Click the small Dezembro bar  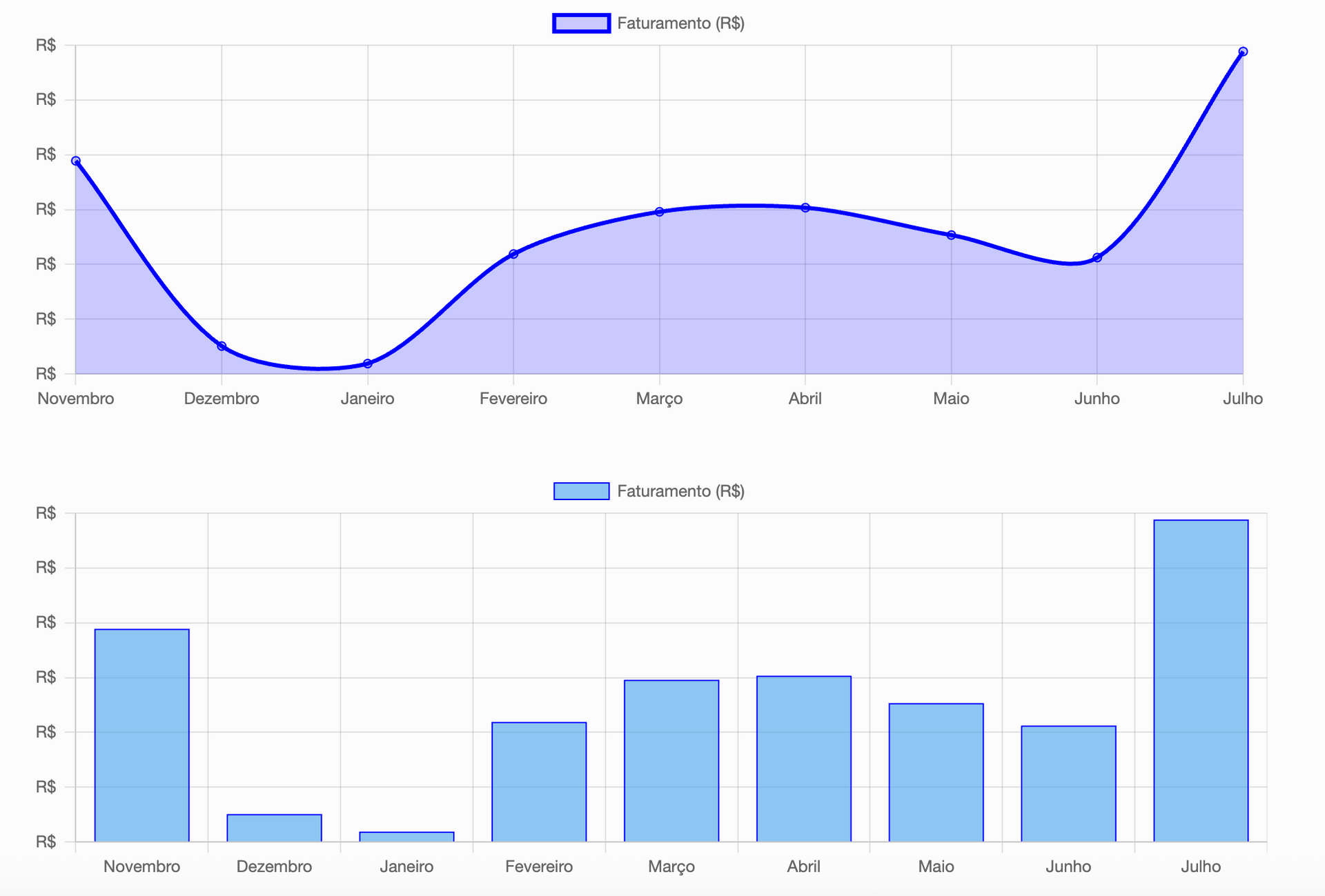[x=274, y=828]
